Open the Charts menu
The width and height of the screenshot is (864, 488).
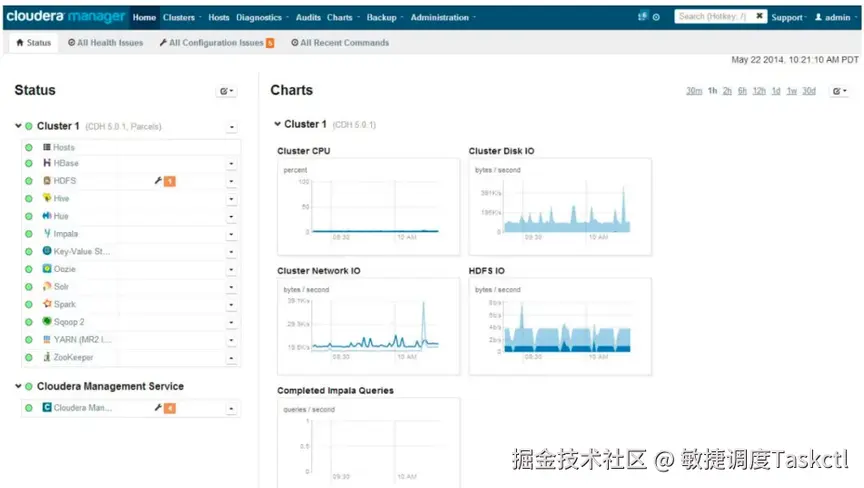(x=343, y=18)
